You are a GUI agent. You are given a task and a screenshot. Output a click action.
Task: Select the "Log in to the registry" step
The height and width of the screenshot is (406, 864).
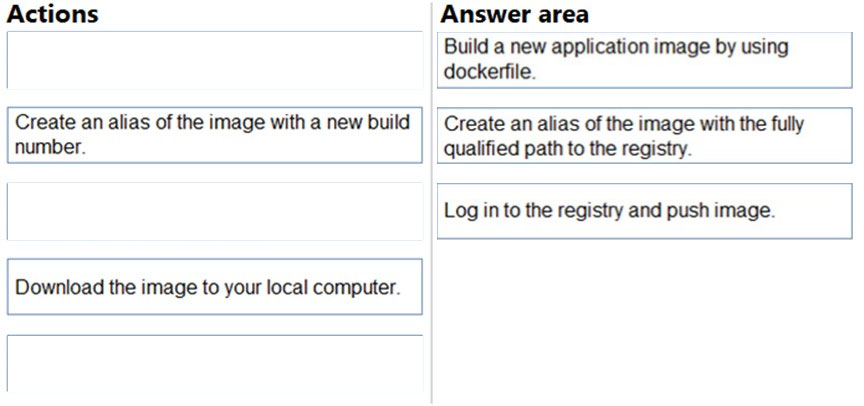click(x=645, y=211)
